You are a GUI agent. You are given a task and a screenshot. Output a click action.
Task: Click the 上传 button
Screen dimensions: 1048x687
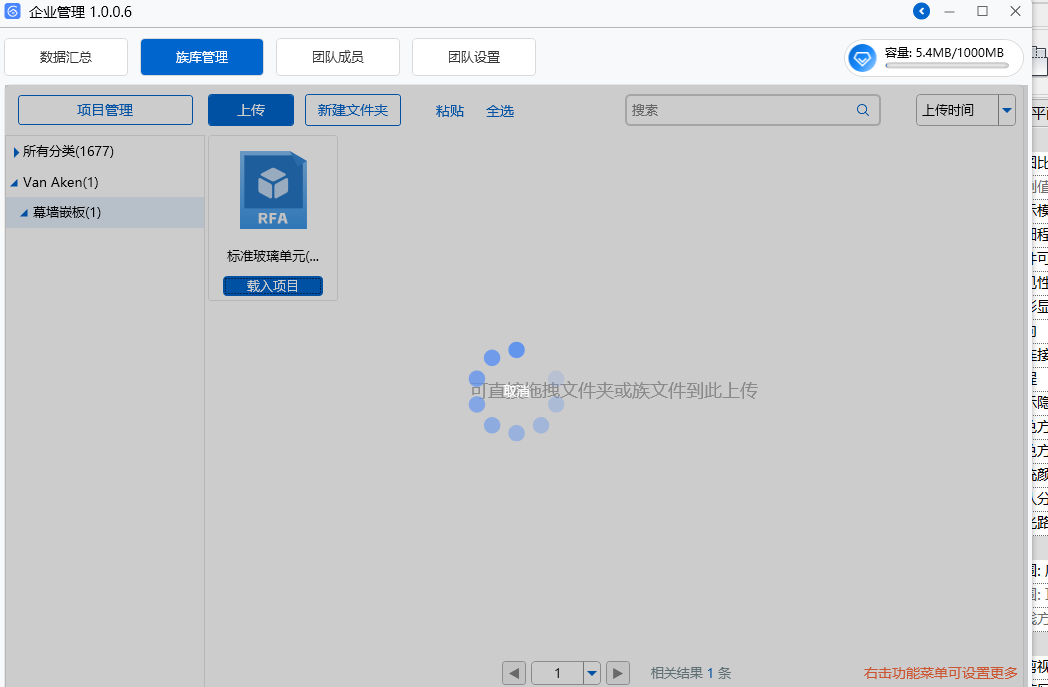click(x=251, y=110)
